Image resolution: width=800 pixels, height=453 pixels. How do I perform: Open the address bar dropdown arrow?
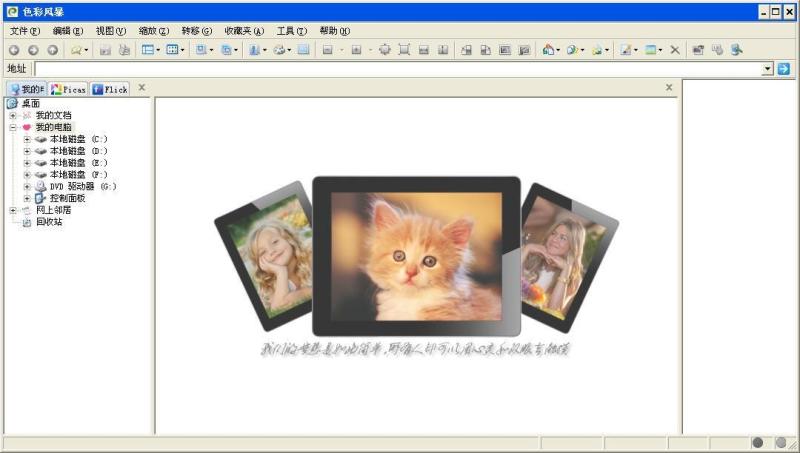click(768, 68)
